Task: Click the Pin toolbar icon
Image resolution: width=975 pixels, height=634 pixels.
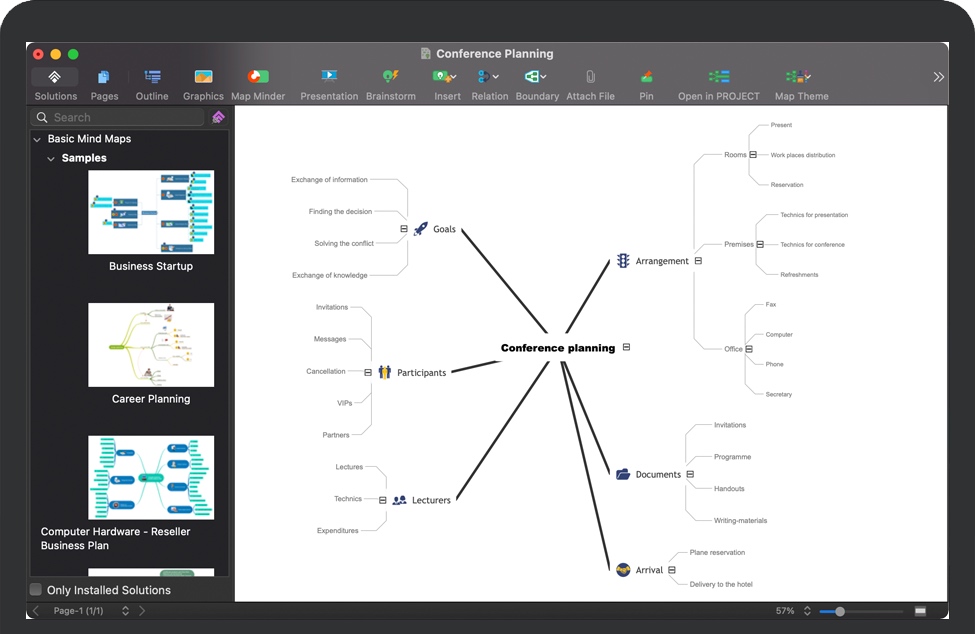Action: click(x=646, y=77)
